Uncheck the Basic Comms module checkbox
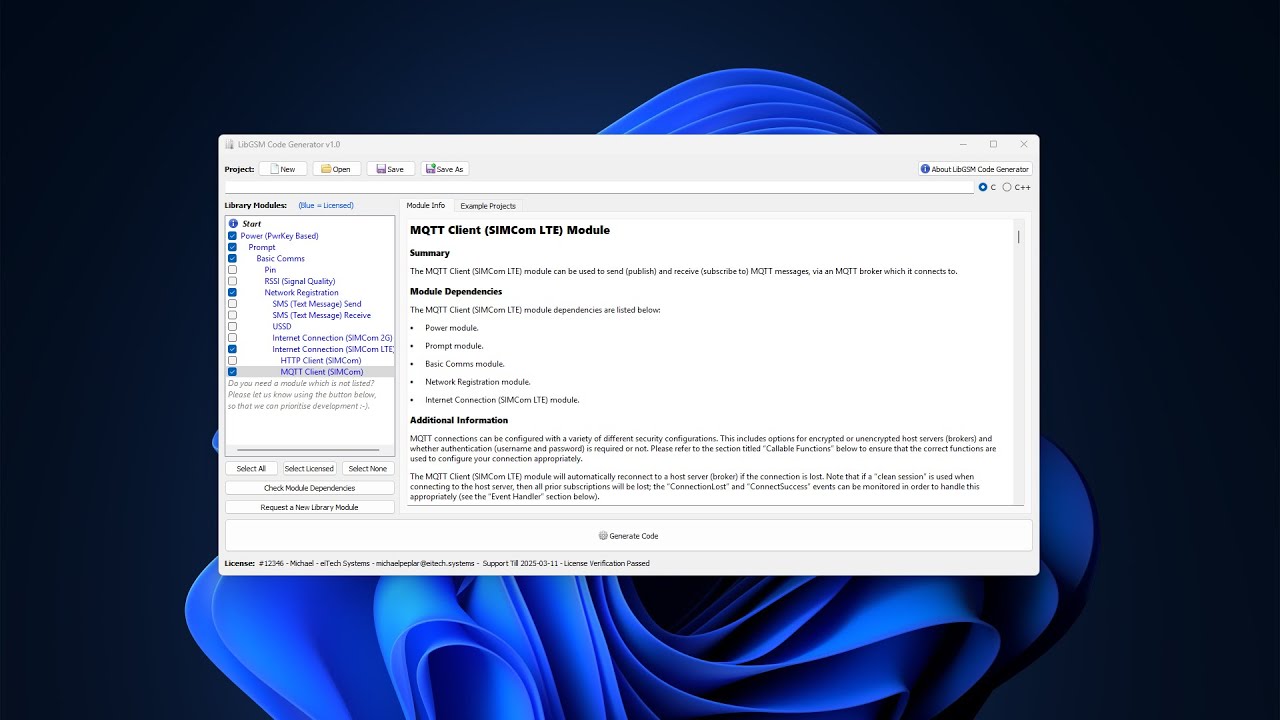 233,258
